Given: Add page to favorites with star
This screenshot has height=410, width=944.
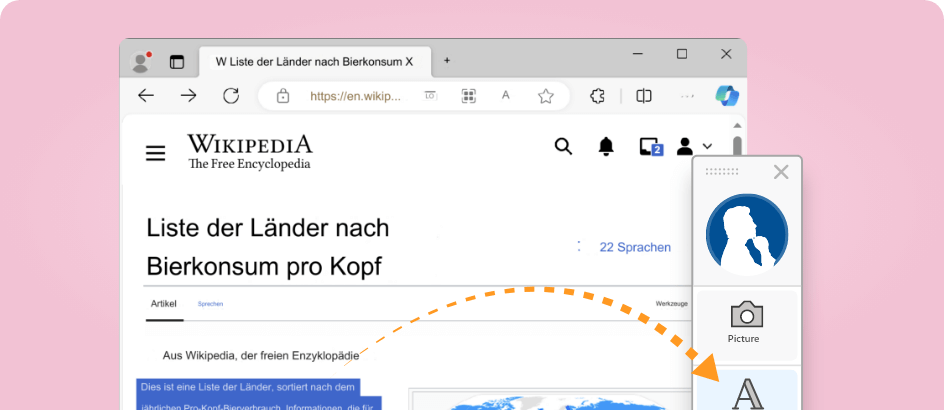Looking at the screenshot, I should tap(545, 96).
